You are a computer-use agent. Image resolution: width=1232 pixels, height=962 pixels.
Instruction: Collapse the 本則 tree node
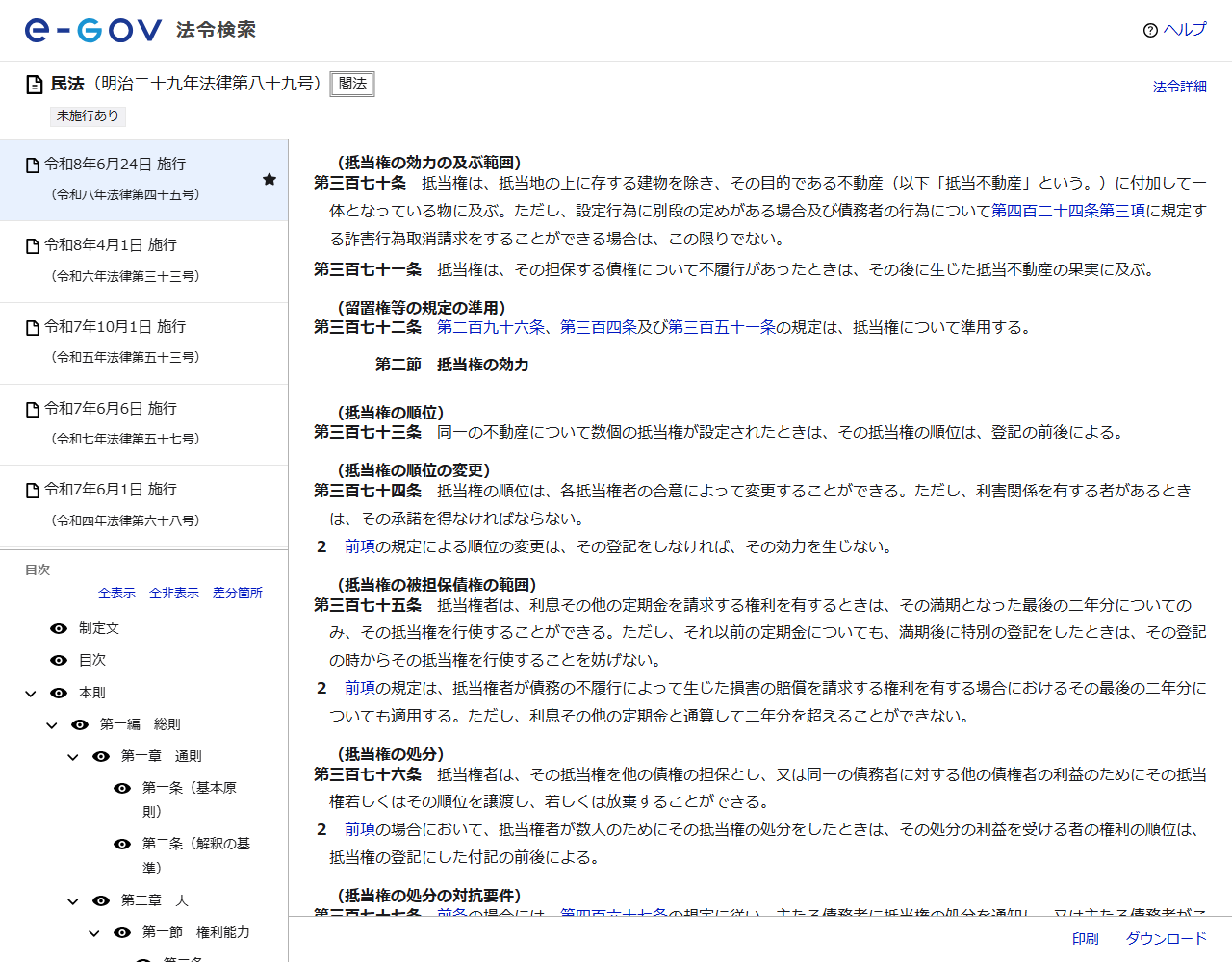pos(31,694)
